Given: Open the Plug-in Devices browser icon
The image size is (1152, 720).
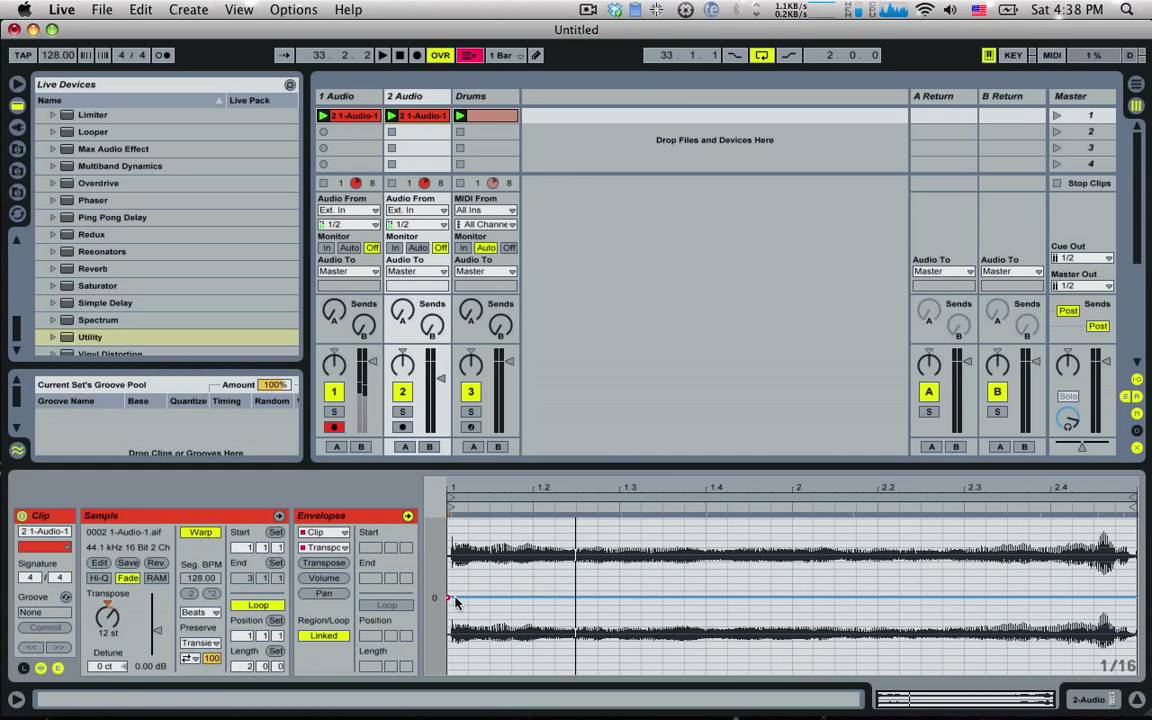Looking at the screenshot, I should [x=17, y=127].
